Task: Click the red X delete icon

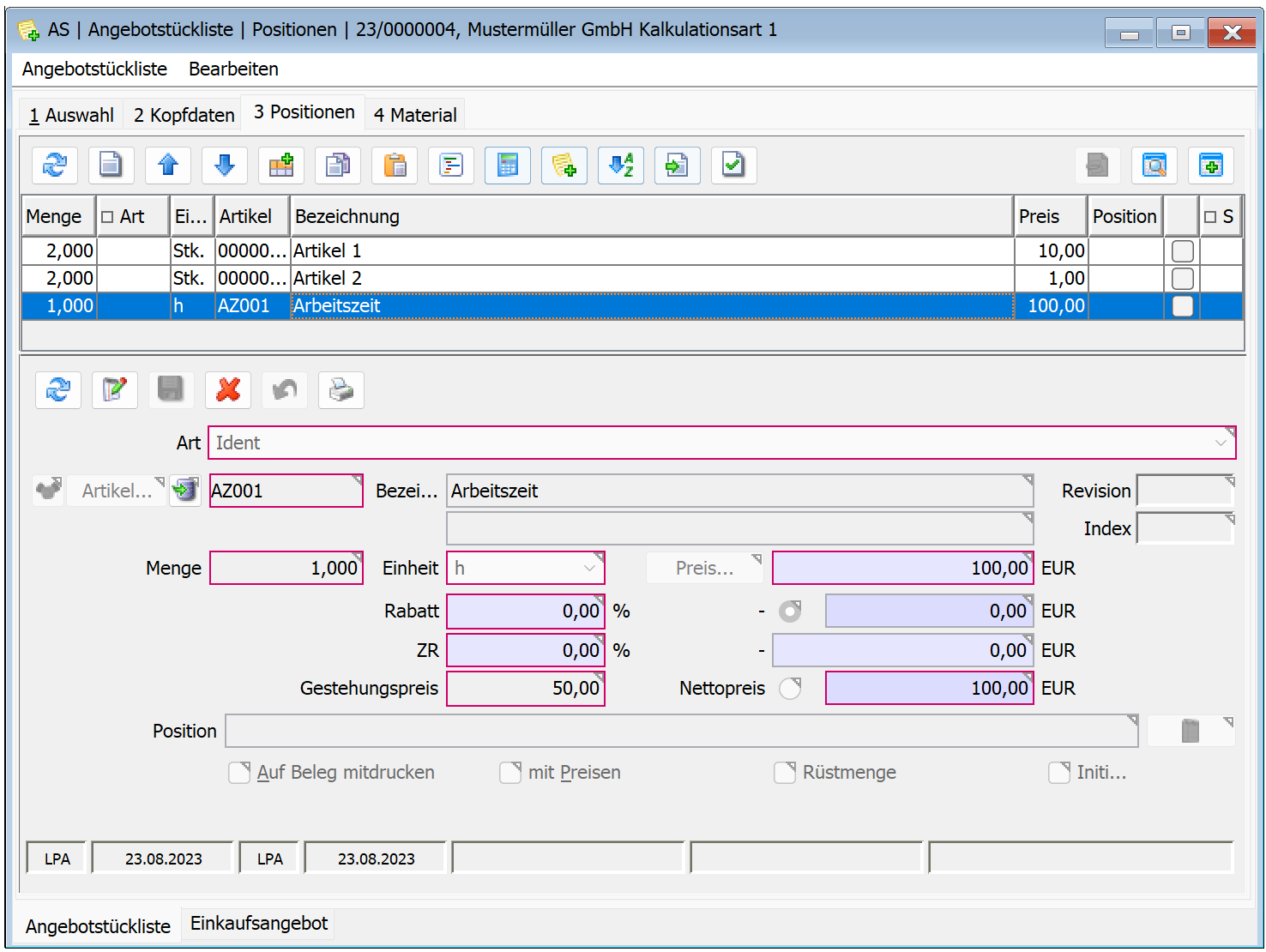Action: click(228, 390)
